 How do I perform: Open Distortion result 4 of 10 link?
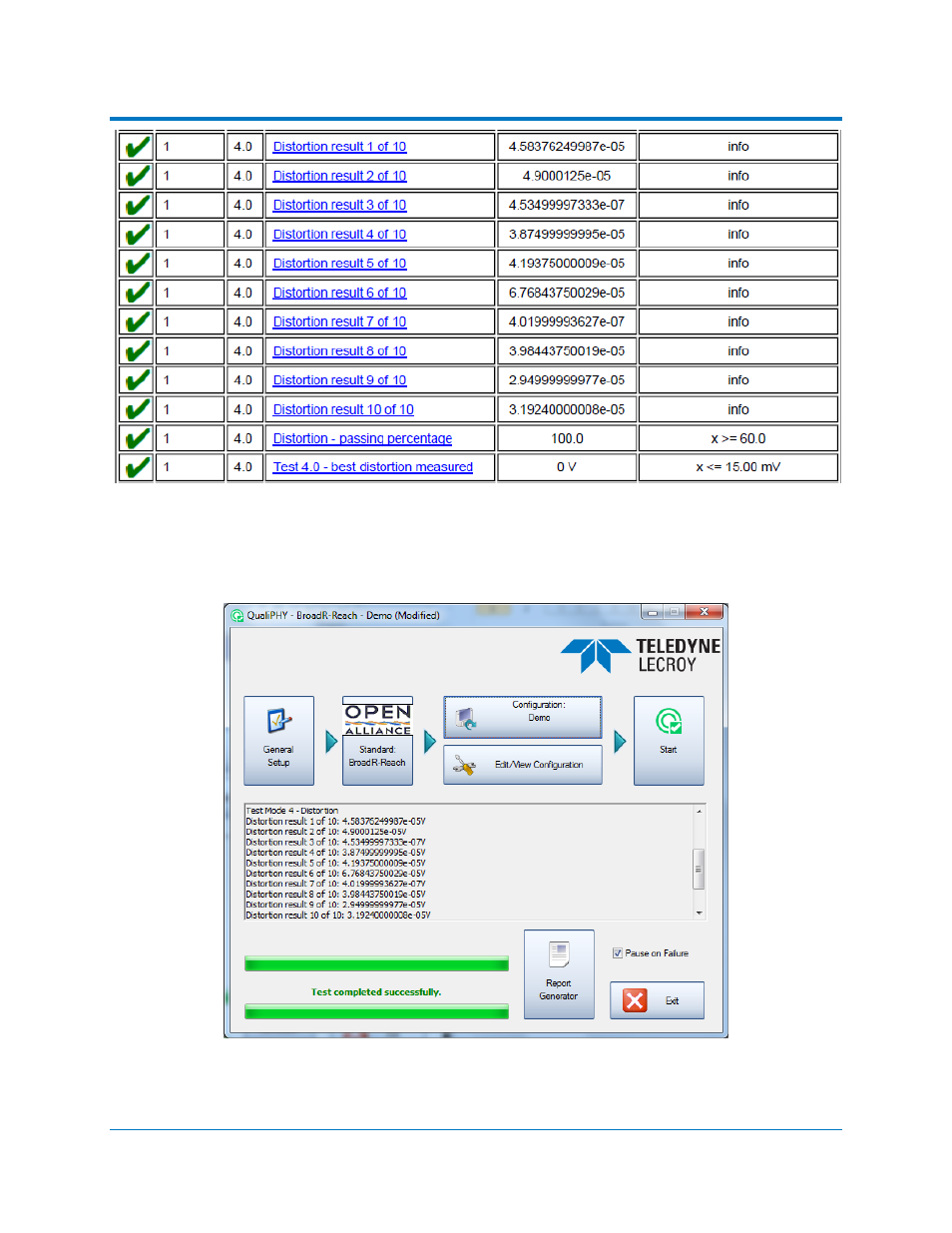[339, 235]
